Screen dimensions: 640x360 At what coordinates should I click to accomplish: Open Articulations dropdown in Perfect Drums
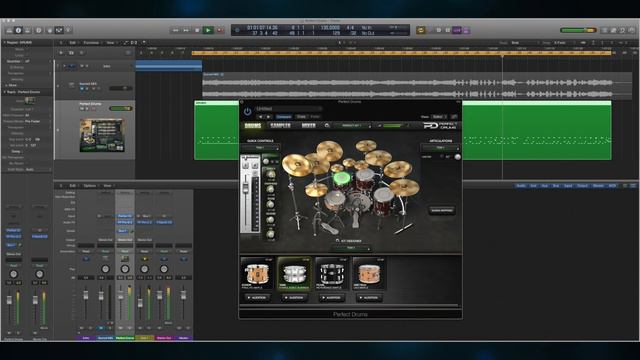440,148
